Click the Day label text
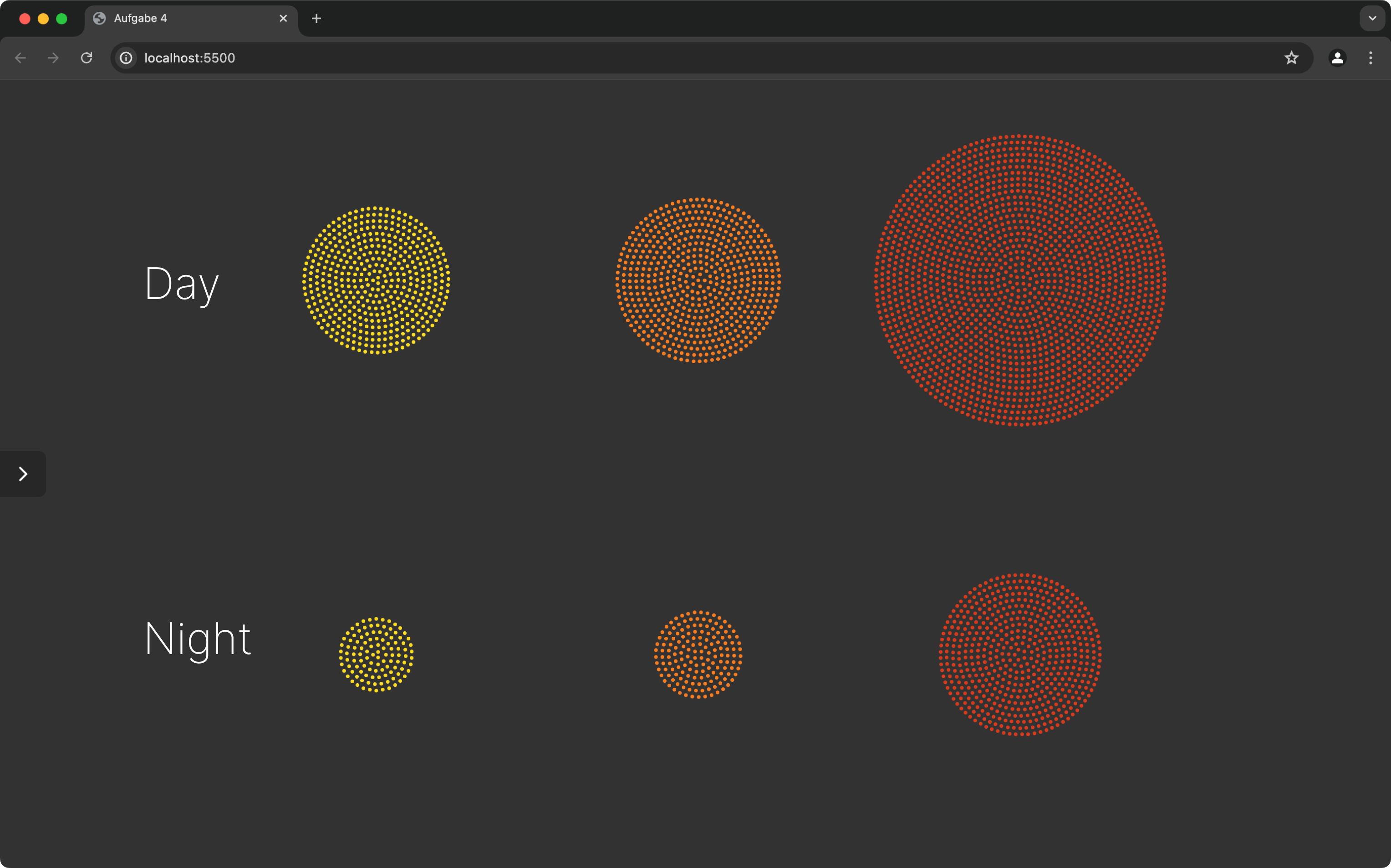Viewport: 1391px width, 868px height. (181, 284)
